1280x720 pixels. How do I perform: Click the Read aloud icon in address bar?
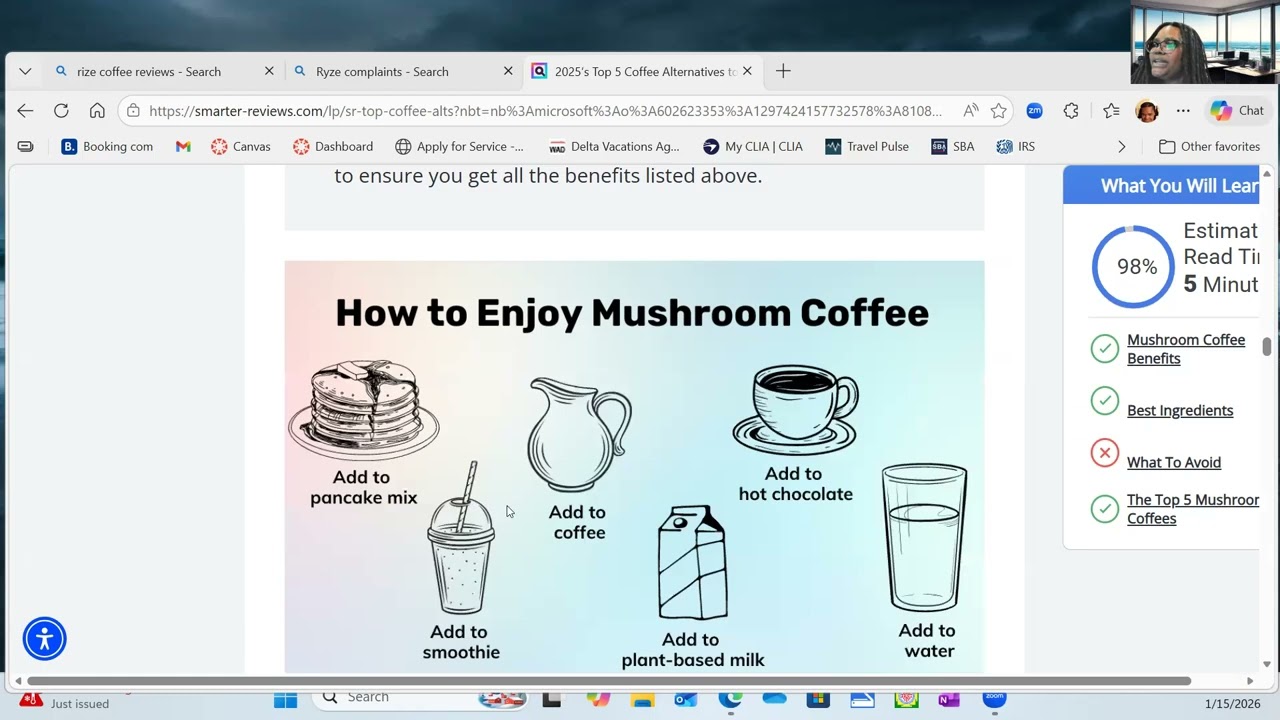click(970, 111)
